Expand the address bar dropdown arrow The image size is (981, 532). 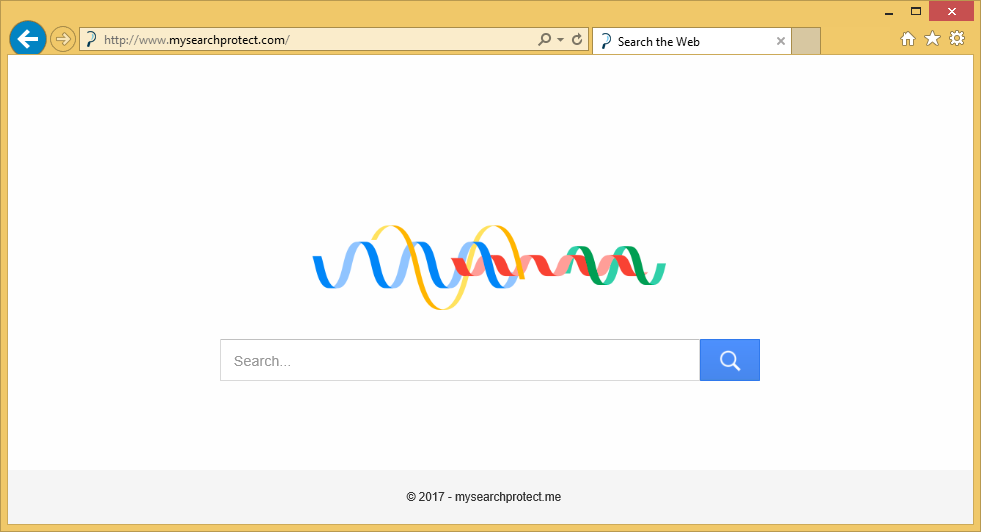561,40
